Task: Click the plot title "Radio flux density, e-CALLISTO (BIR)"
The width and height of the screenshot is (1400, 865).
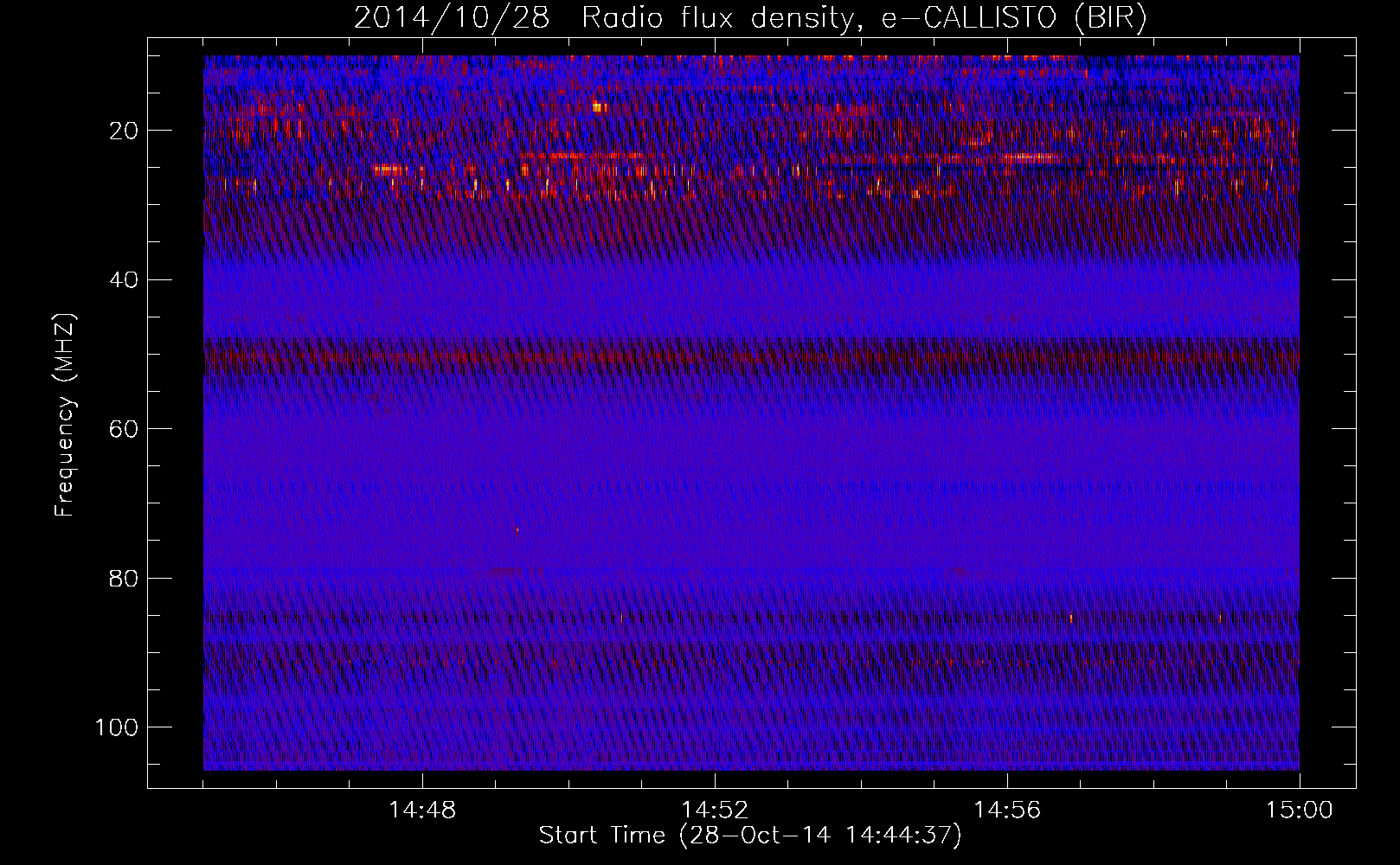Action: tap(864, 18)
